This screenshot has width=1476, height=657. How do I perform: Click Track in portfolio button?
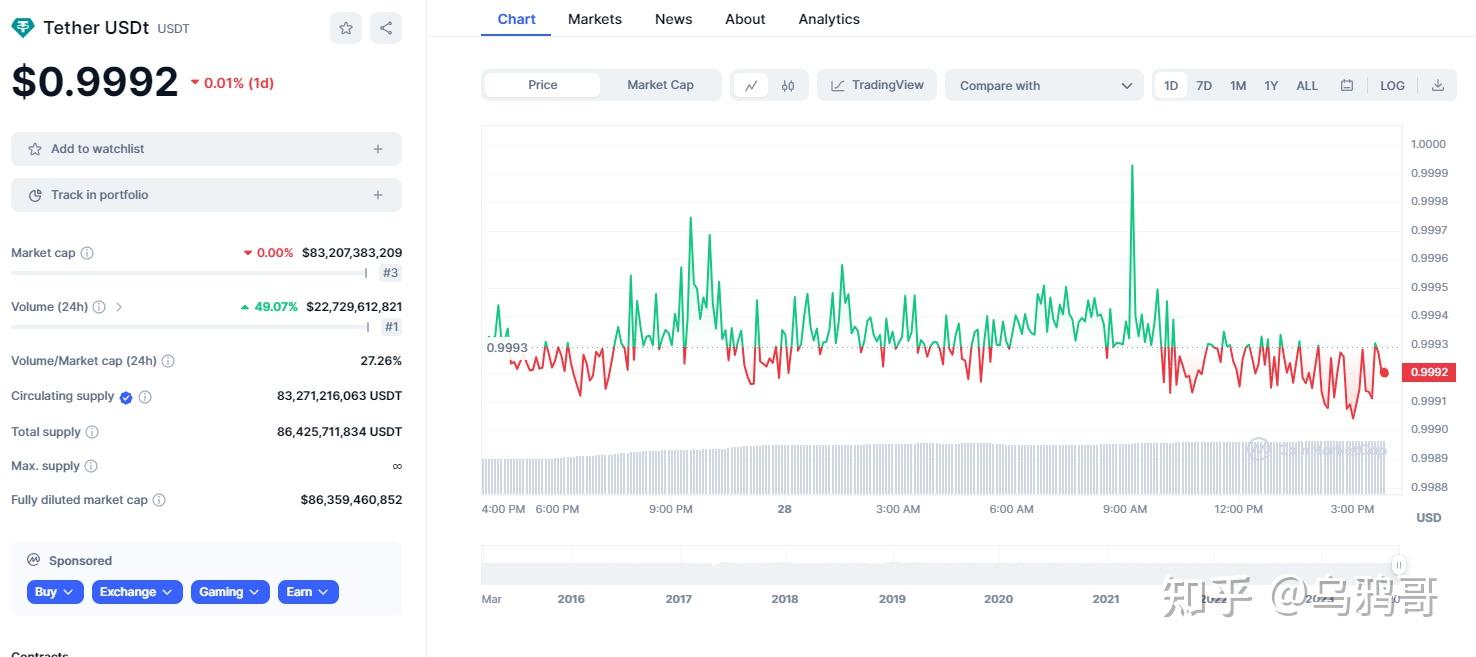[x=206, y=195]
